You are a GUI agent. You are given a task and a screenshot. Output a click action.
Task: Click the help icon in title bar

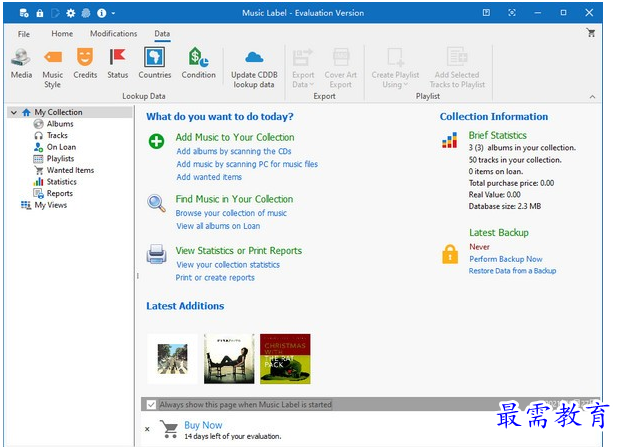point(486,13)
